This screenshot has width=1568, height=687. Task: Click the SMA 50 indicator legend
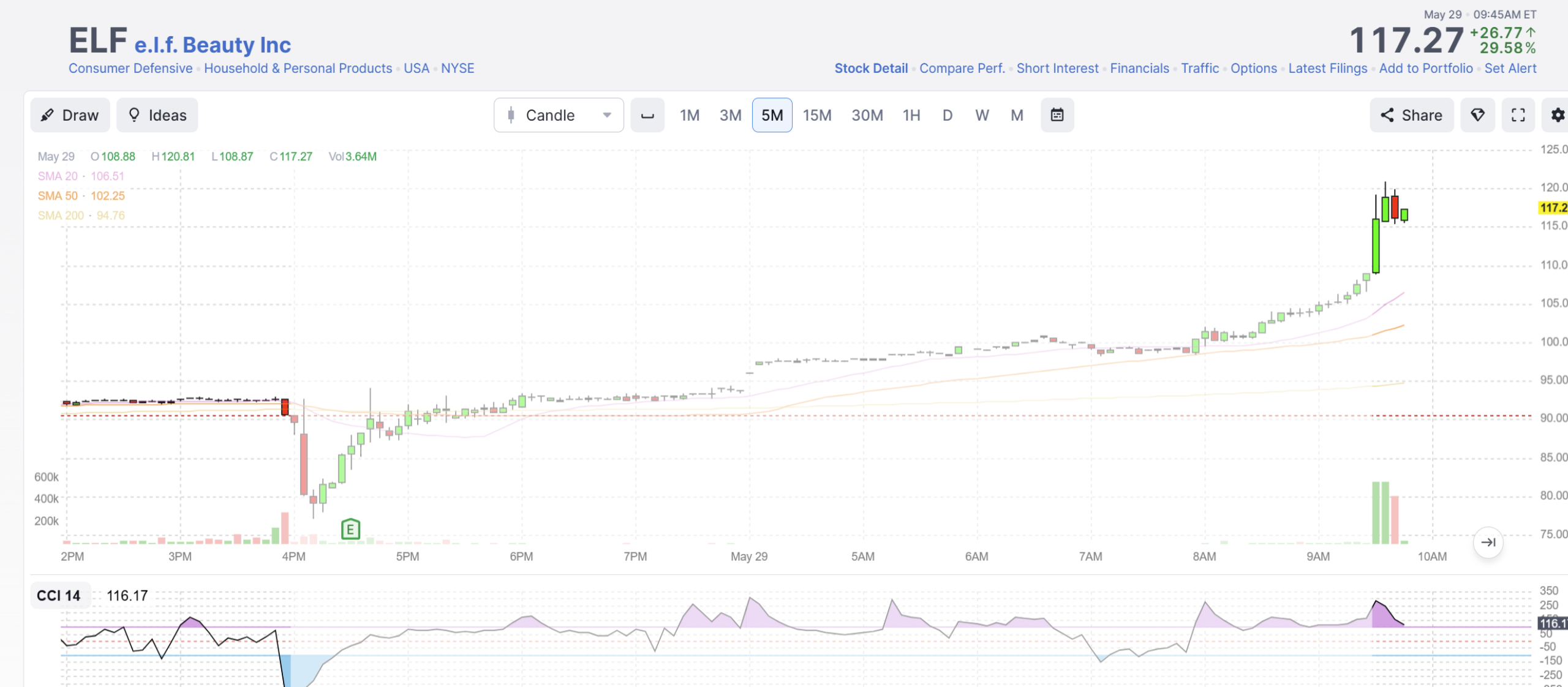click(x=81, y=196)
